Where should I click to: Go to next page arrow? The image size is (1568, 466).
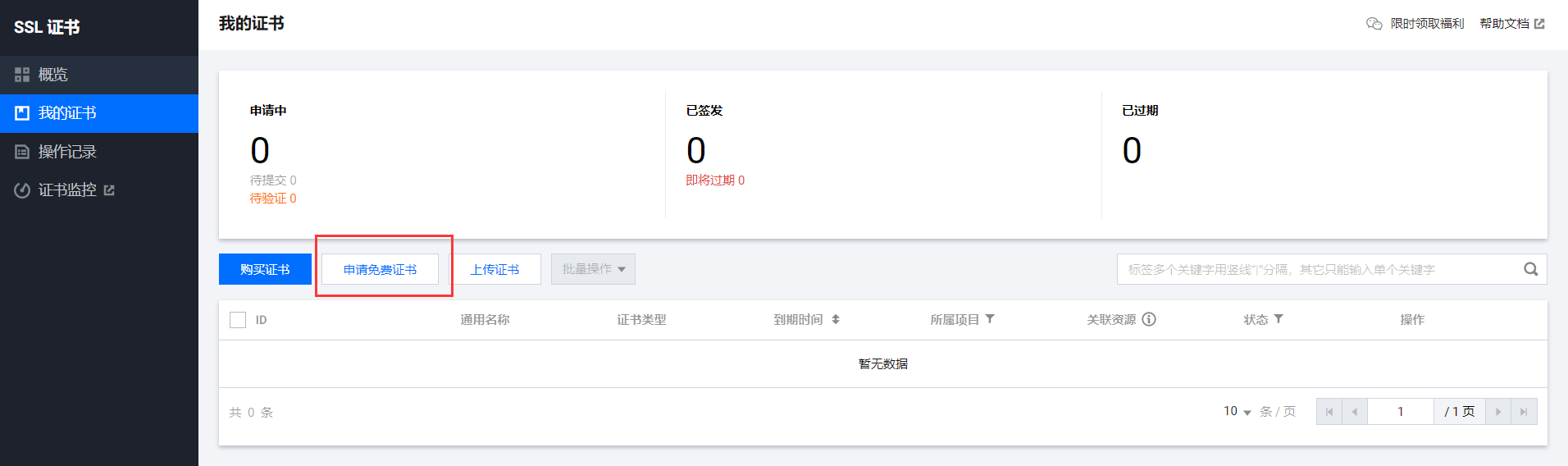tap(1498, 412)
